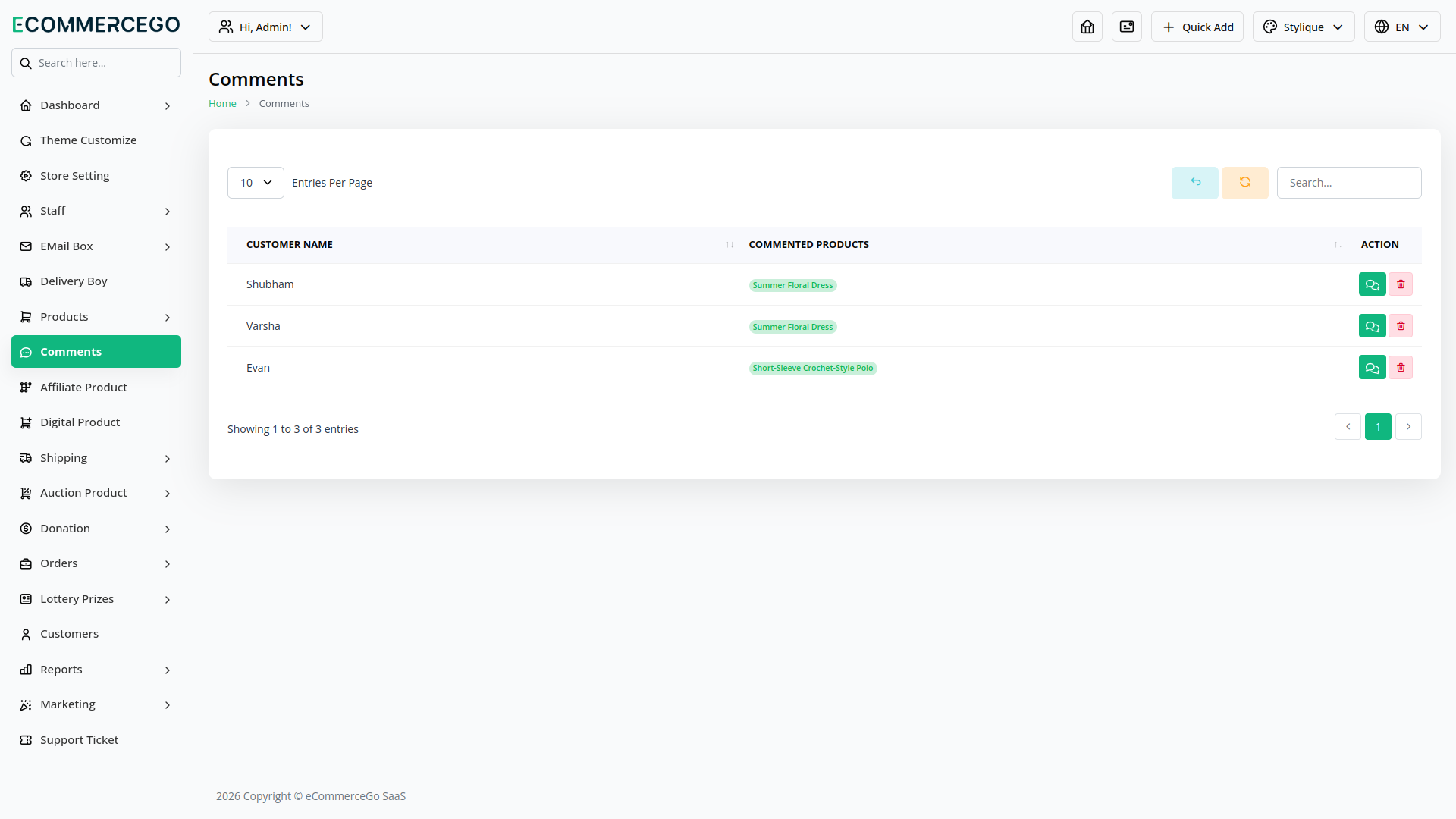Expand the Reports sidebar menu

click(x=96, y=670)
